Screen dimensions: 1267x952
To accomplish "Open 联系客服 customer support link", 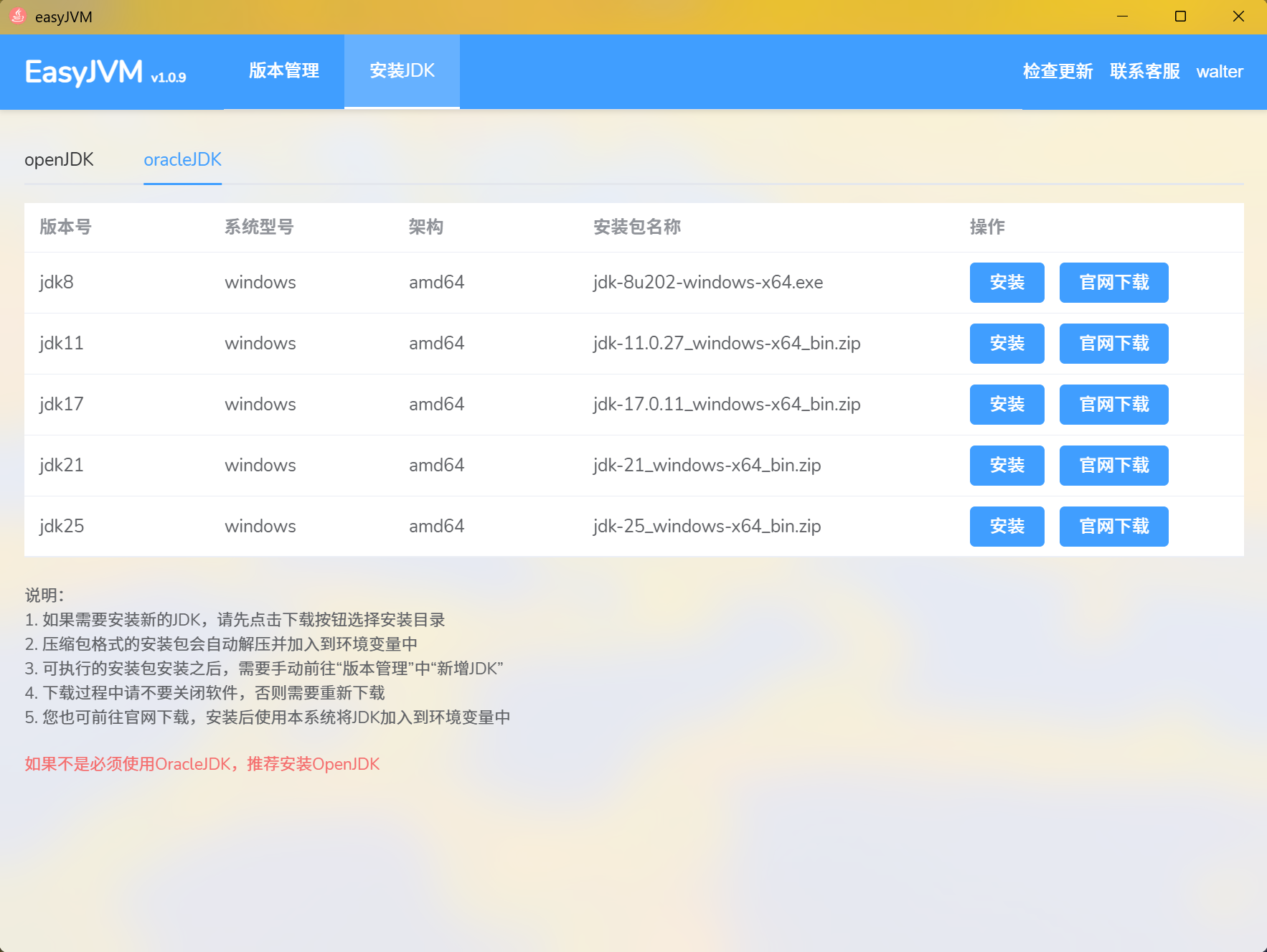I will click(x=1144, y=72).
